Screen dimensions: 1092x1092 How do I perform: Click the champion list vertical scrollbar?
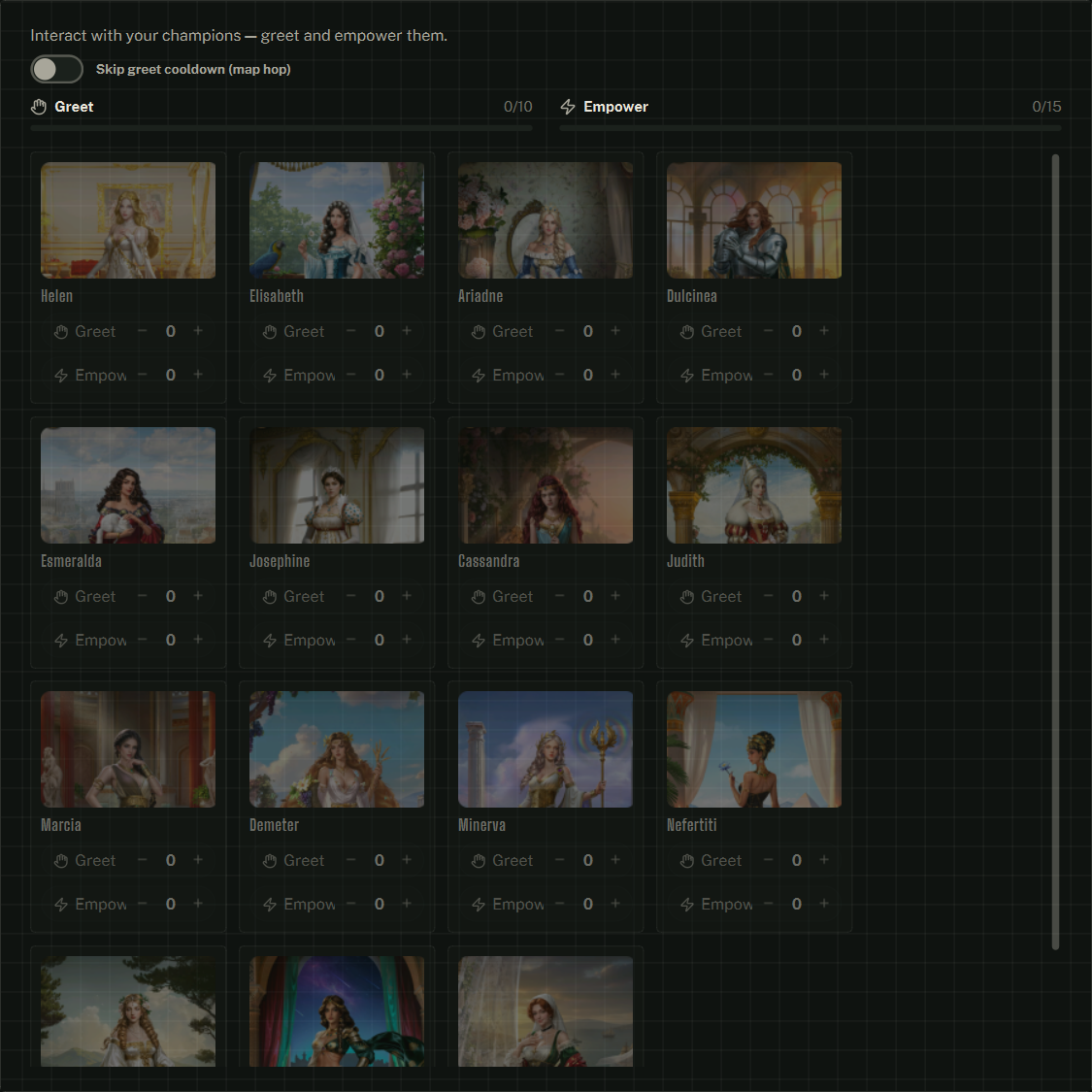1055,551
